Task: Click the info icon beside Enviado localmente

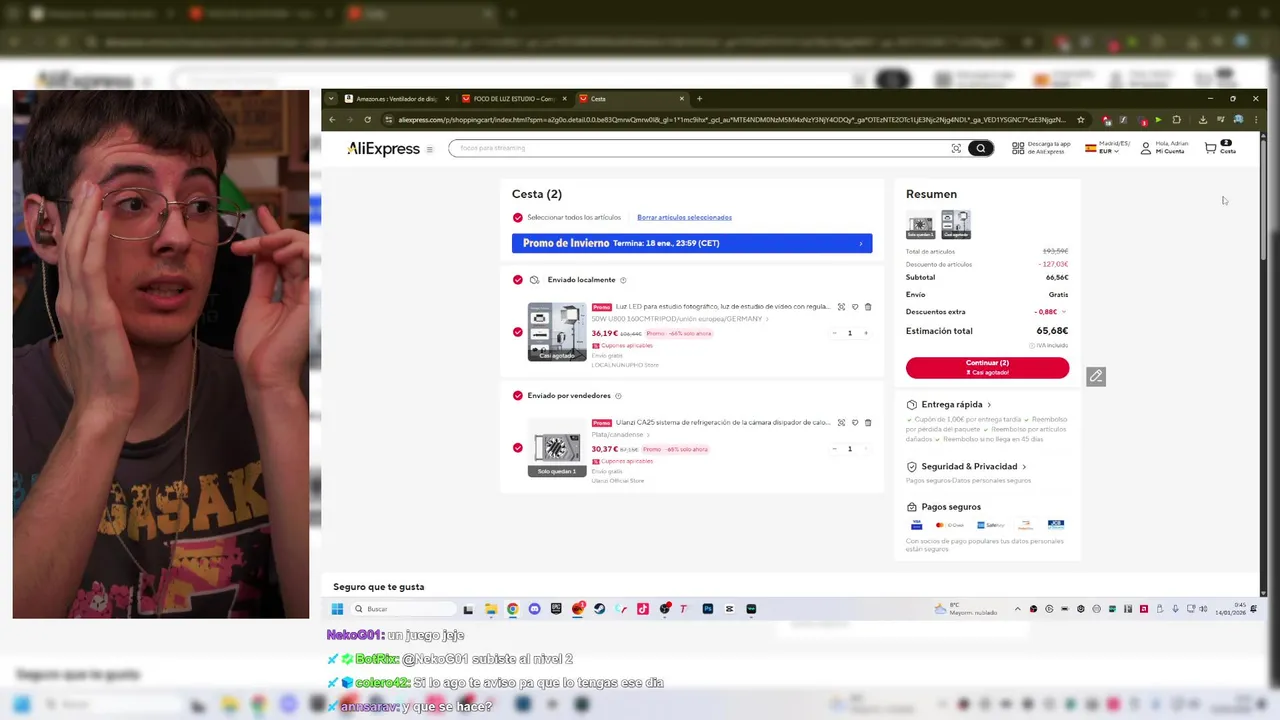Action: (x=623, y=280)
